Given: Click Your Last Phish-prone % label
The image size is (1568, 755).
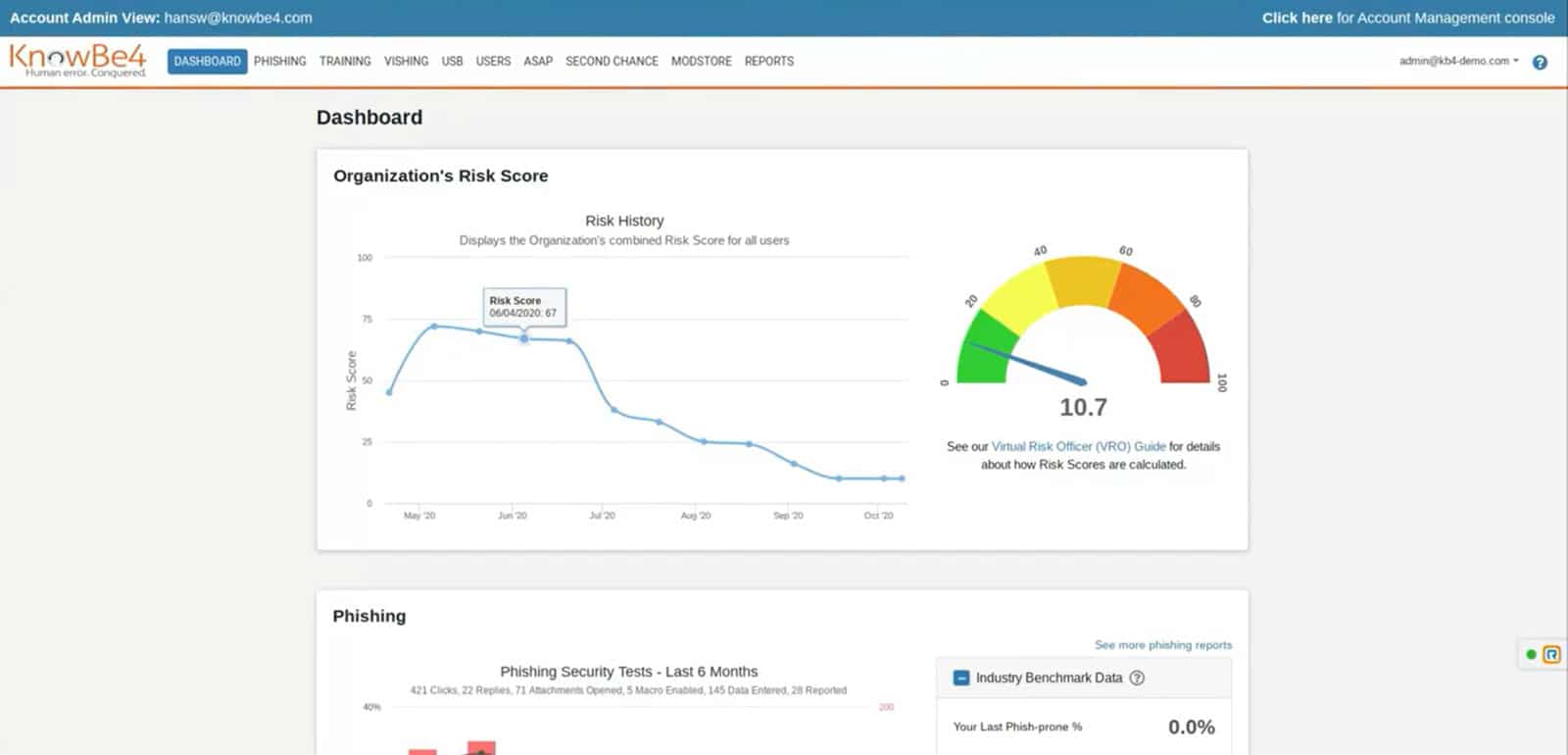Looking at the screenshot, I should pos(1017,727).
